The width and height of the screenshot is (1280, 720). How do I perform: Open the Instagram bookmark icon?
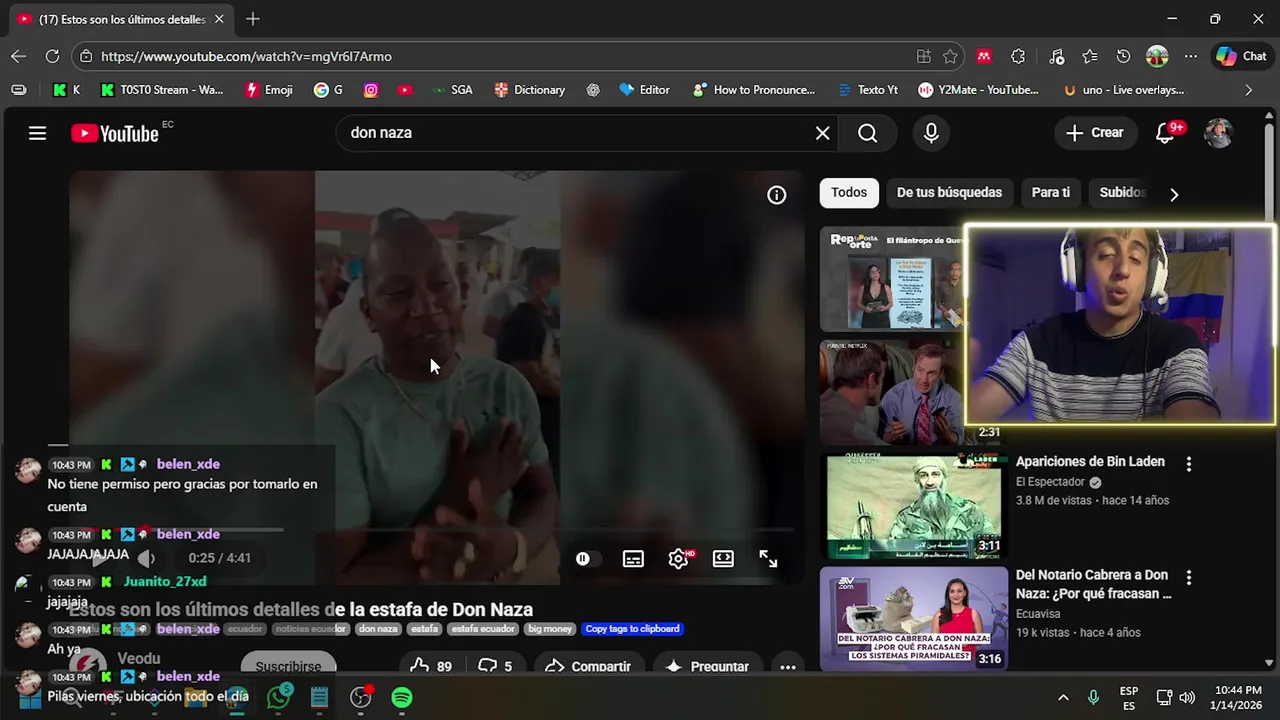coord(371,90)
